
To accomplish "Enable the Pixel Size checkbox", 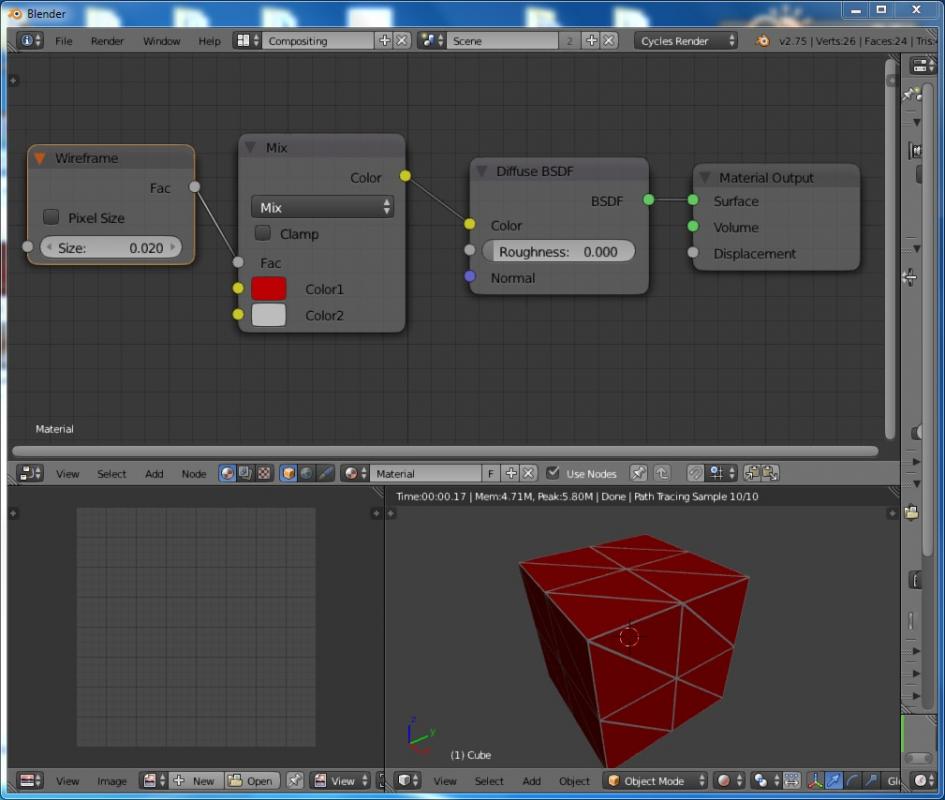I will (51, 217).
